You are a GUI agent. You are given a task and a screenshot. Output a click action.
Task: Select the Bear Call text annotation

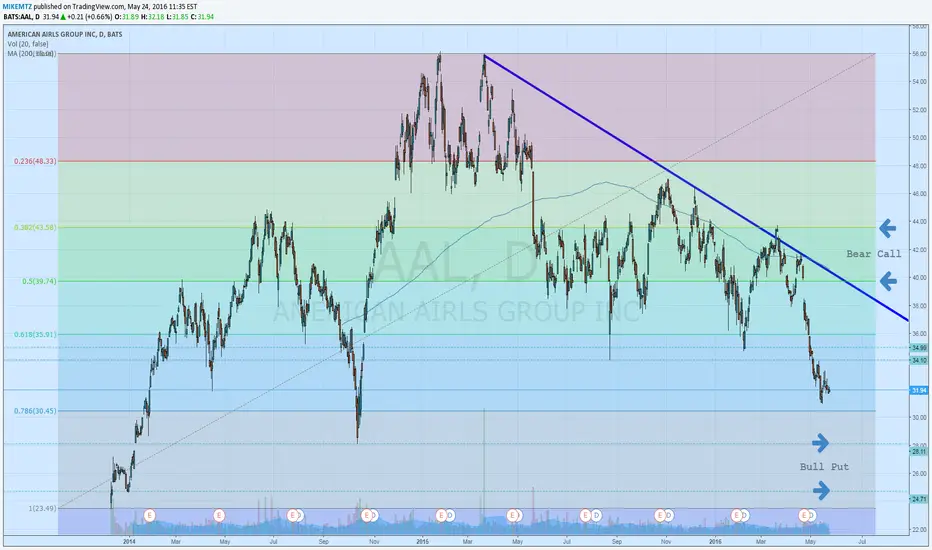click(874, 254)
